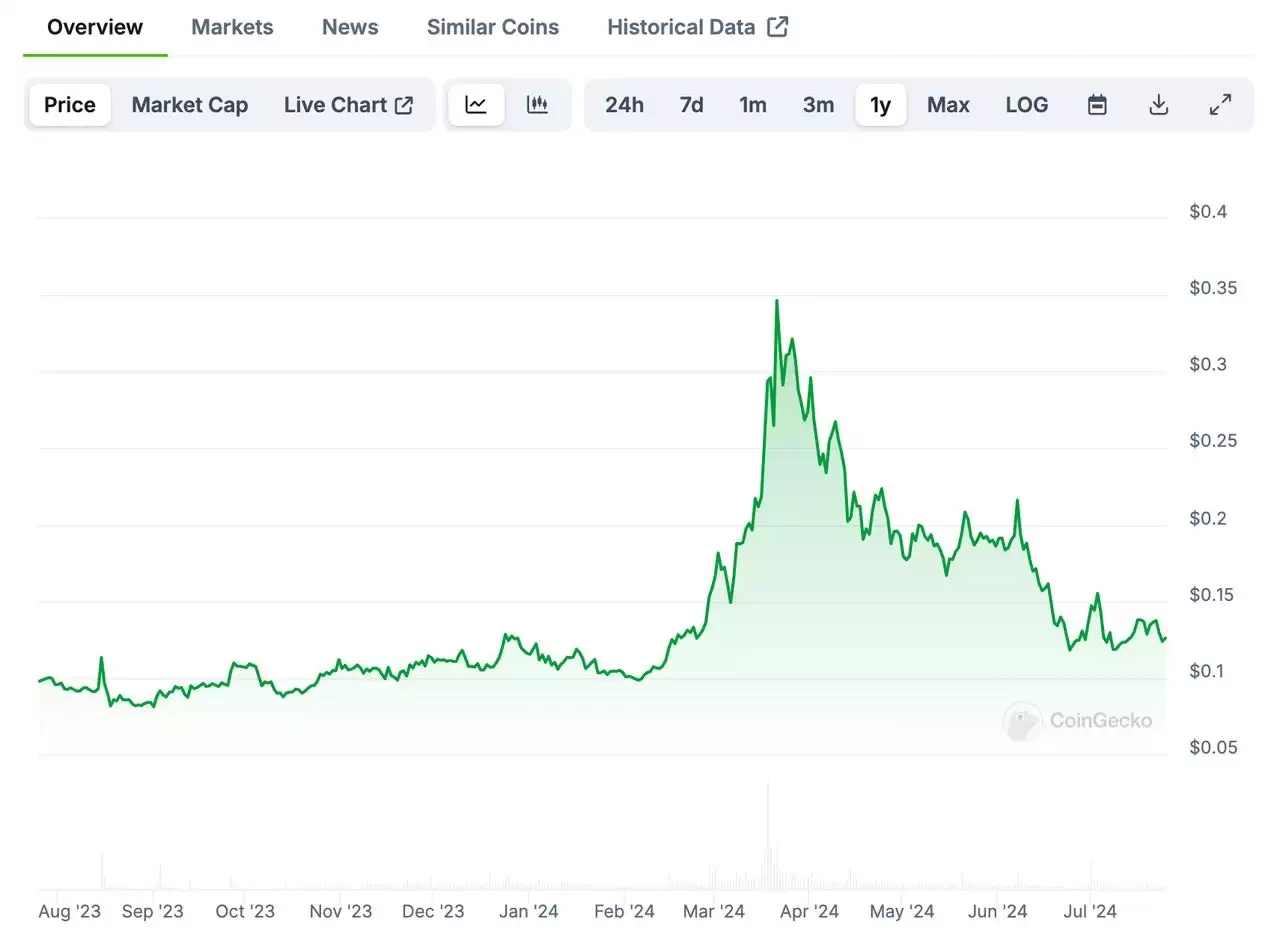Image resolution: width=1280 pixels, height=934 pixels.
Task: Switch to the 1m time range
Action: point(753,104)
